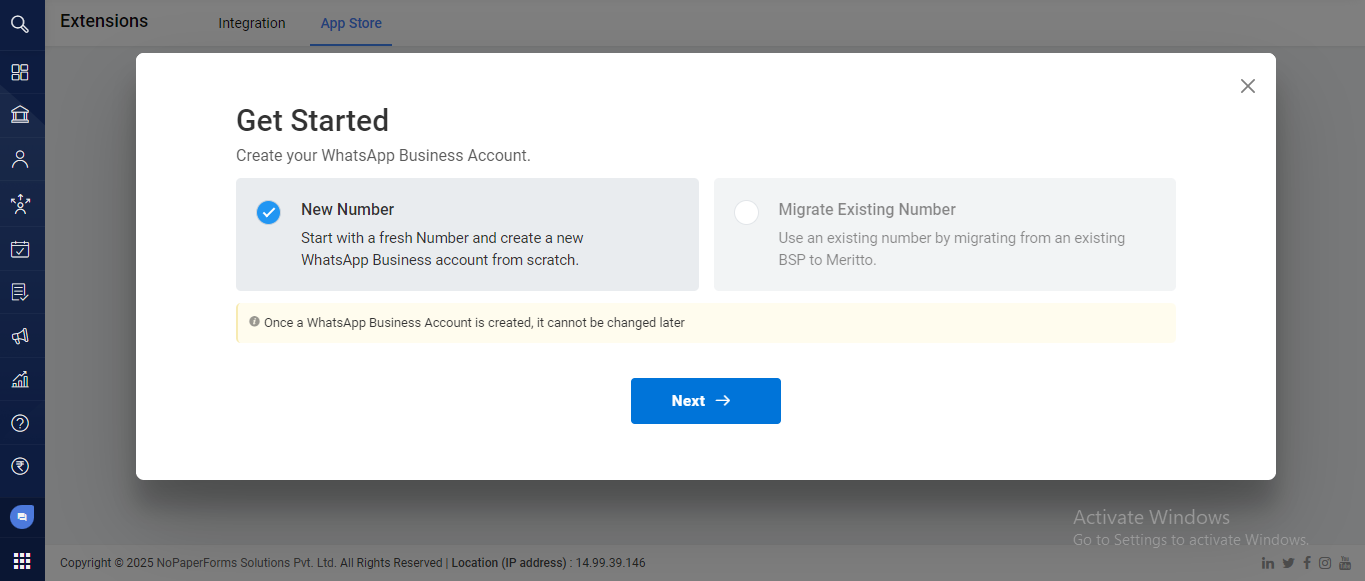Click the institution building icon in sidebar
This screenshot has width=1365, height=581.
coord(20,115)
